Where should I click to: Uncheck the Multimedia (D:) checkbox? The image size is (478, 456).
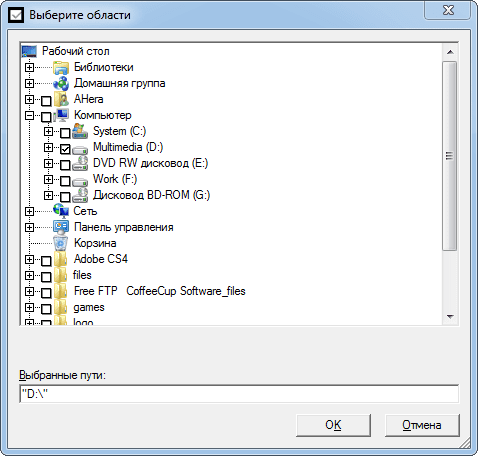click(x=65, y=149)
